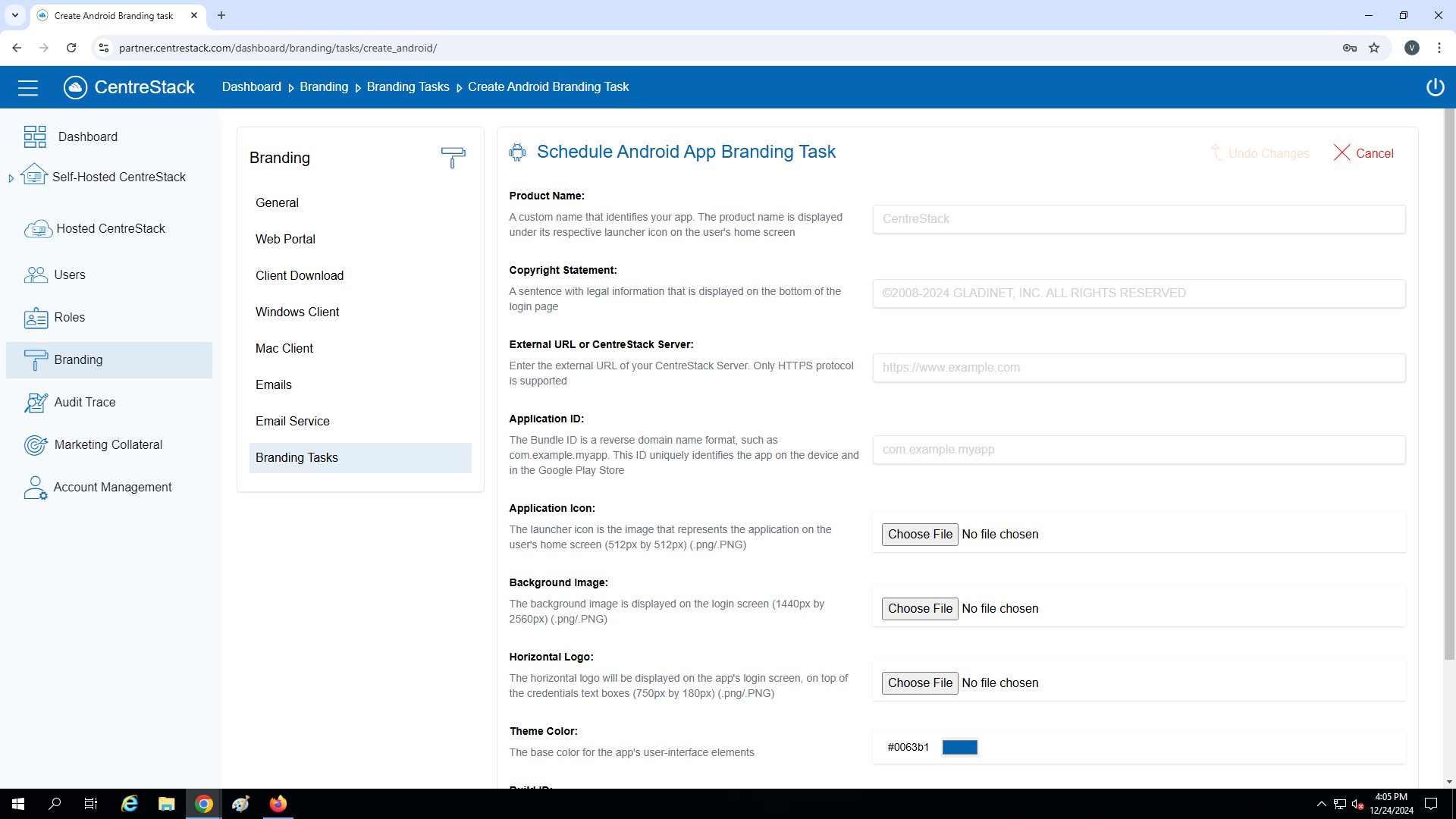Open Windows search from the taskbar
Screen dimensions: 1456x819
coord(55,804)
